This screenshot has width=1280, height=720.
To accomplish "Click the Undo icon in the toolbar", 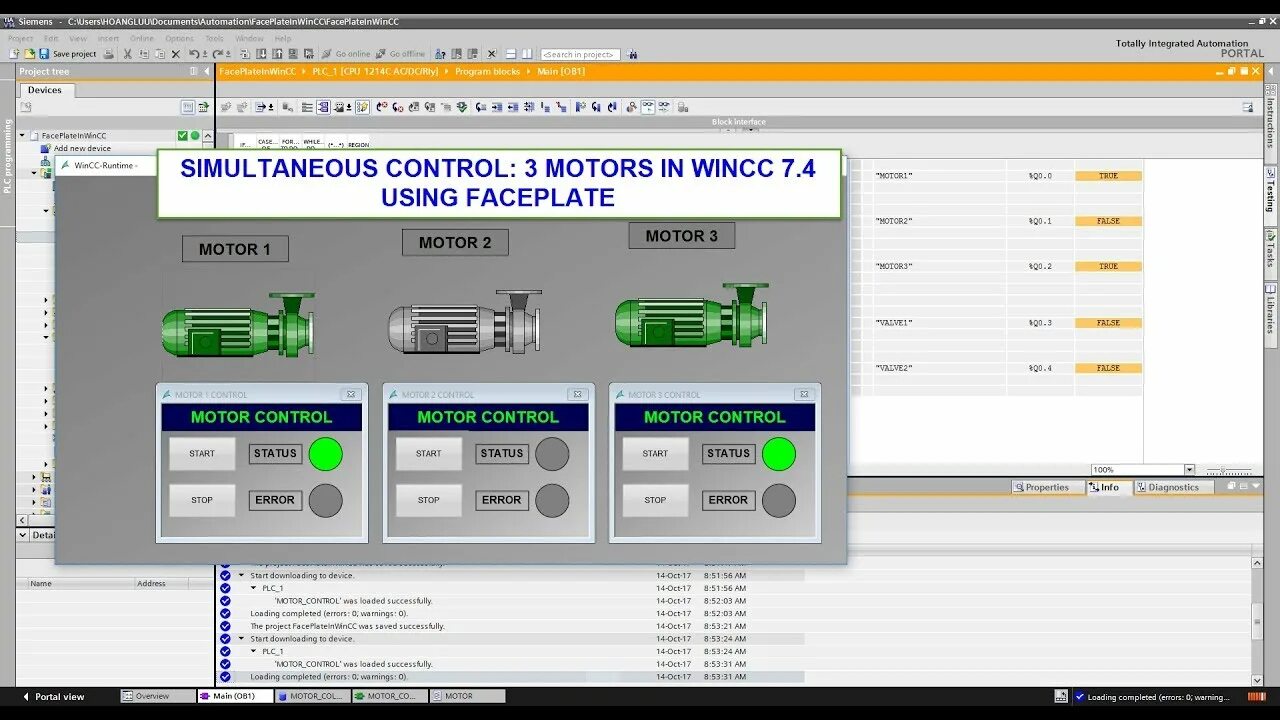I will coord(194,53).
